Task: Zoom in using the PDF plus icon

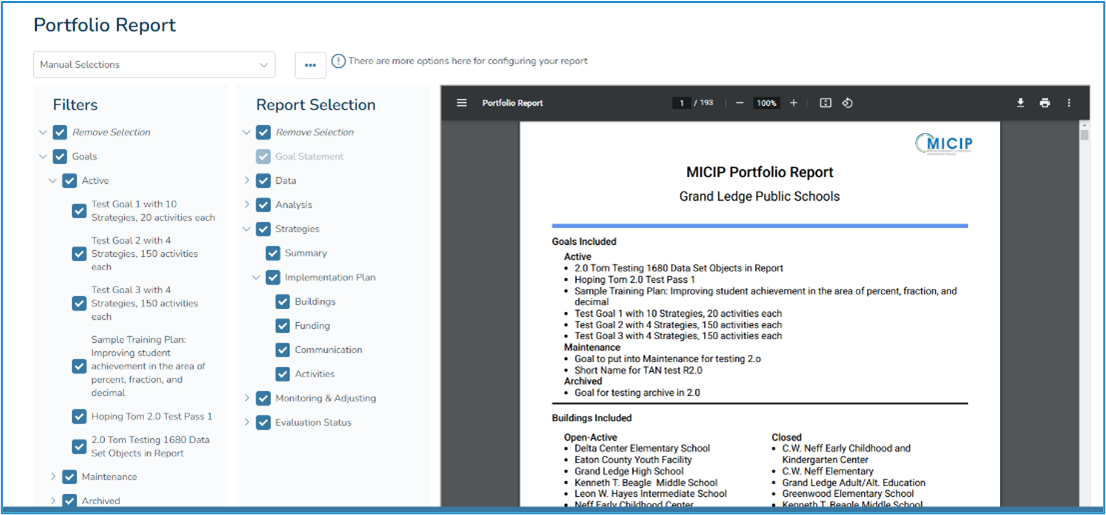Action: click(794, 103)
